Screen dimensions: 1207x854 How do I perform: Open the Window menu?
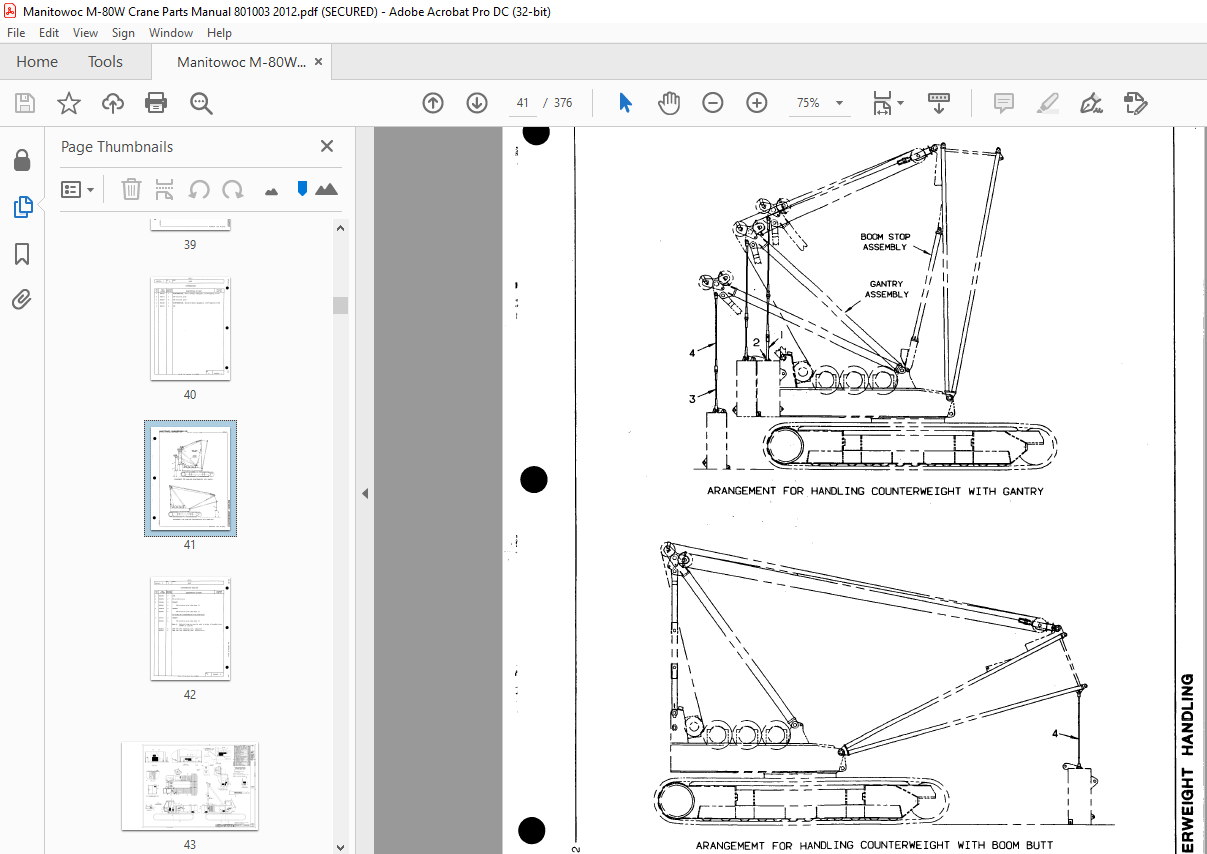[171, 33]
